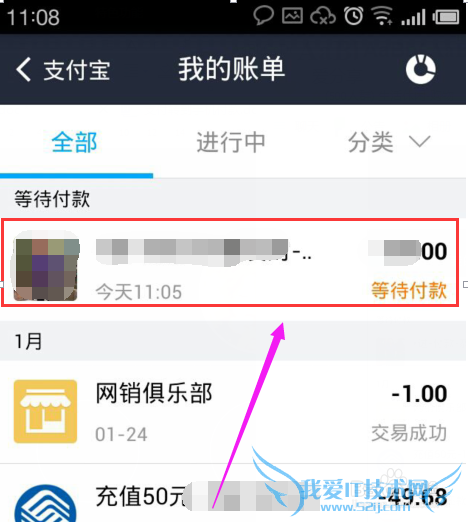
Task: Switch to the 全部 tab
Action: 74,142
